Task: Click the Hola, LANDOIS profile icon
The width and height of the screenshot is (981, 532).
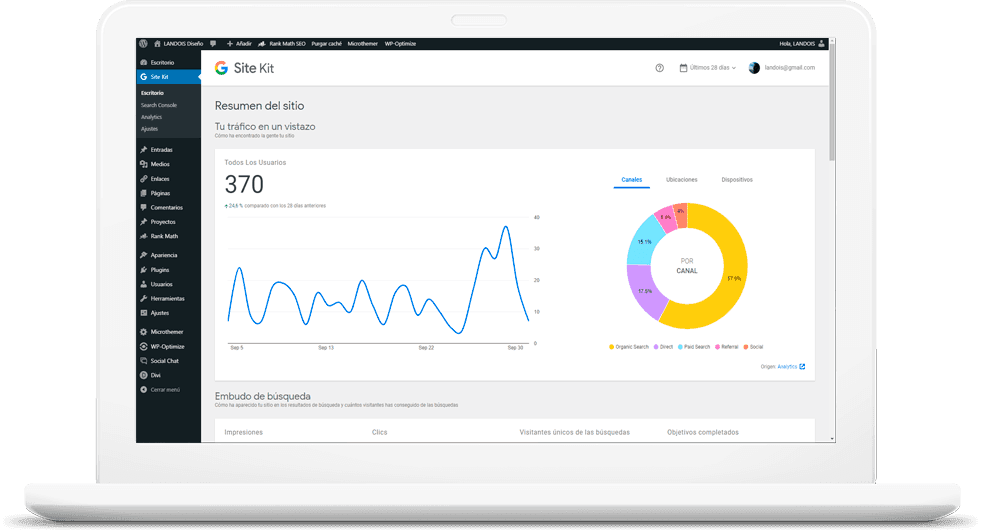Action: (x=821, y=44)
